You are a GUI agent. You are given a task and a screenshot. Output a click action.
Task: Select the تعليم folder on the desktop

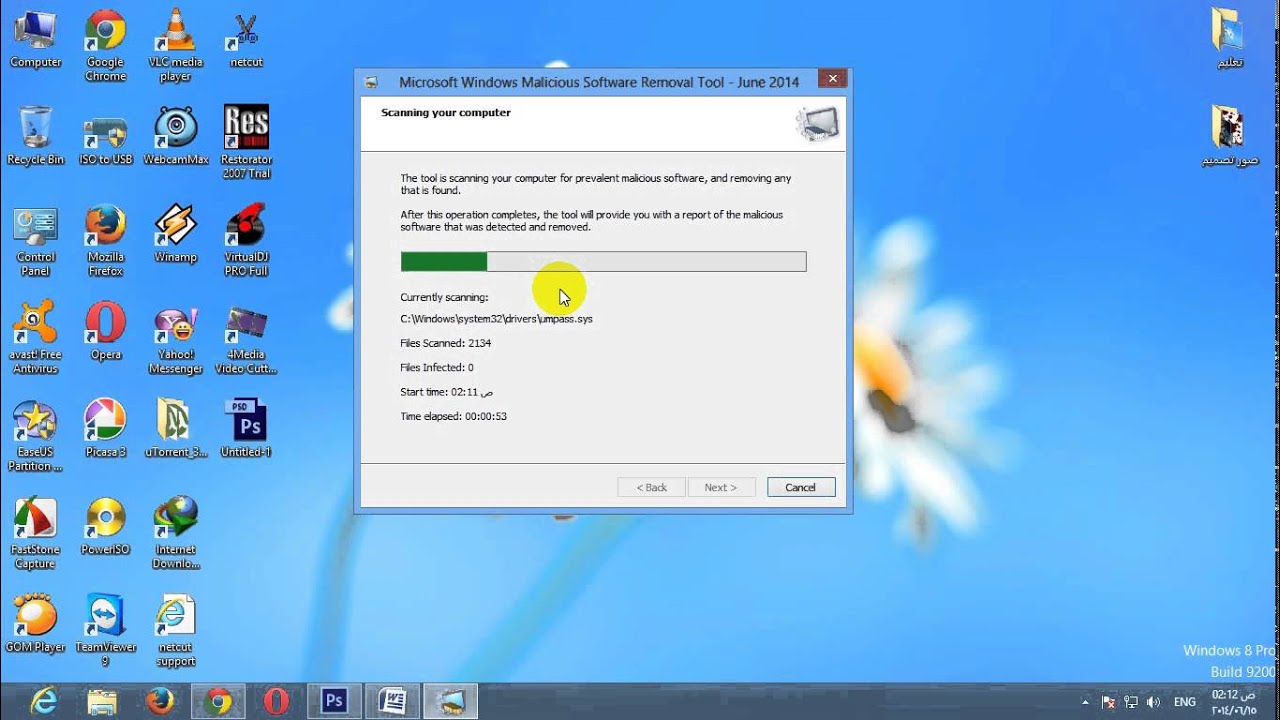[x=1229, y=40]
